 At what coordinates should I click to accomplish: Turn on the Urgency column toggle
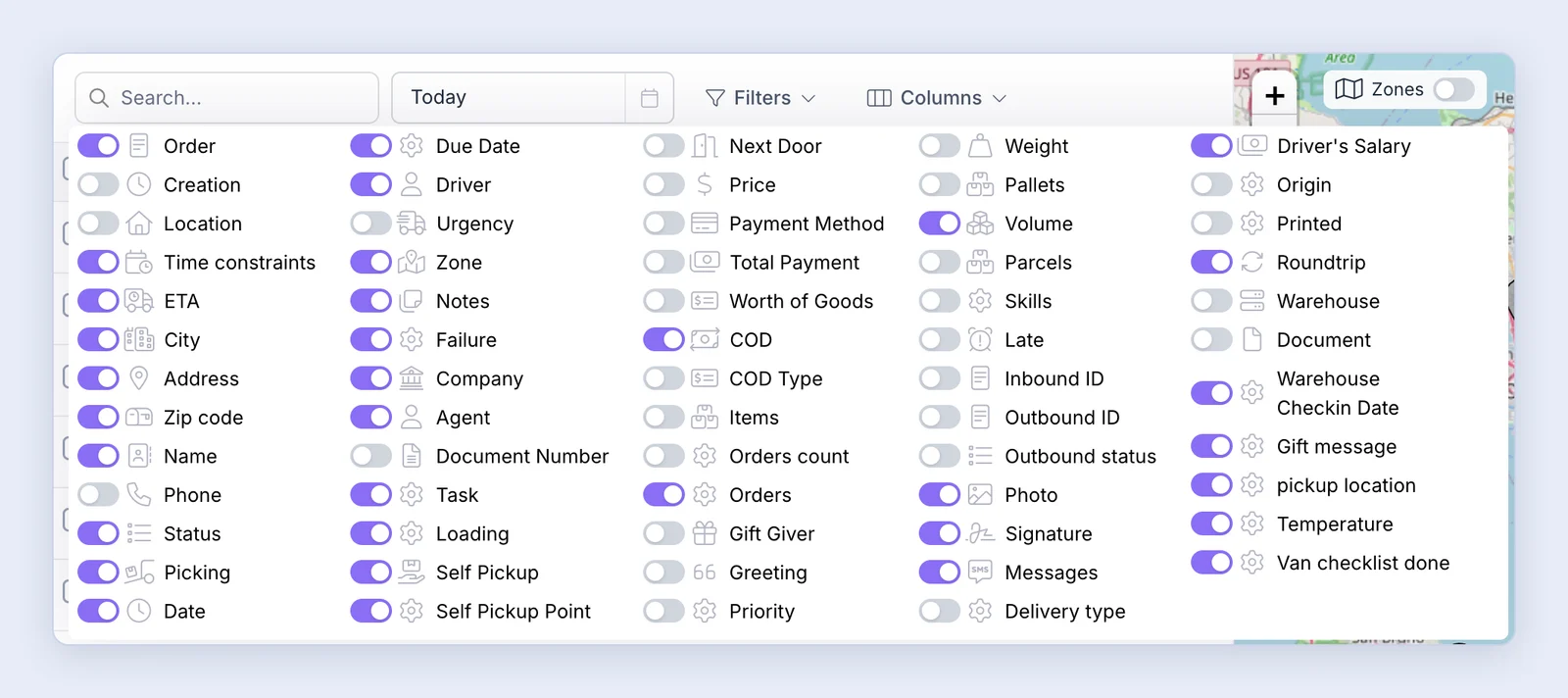click(x=370, y=224)
